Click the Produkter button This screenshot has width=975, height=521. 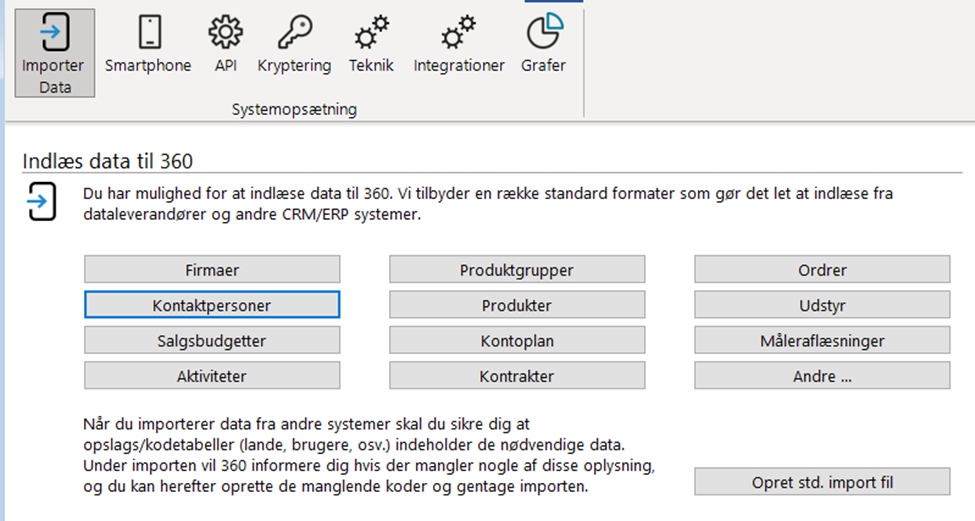(x=517, y=305)
